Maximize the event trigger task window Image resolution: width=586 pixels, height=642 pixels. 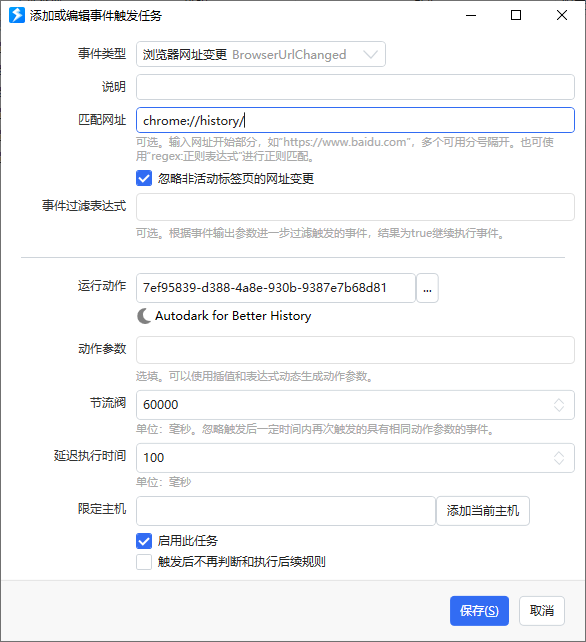coord(516,16)
